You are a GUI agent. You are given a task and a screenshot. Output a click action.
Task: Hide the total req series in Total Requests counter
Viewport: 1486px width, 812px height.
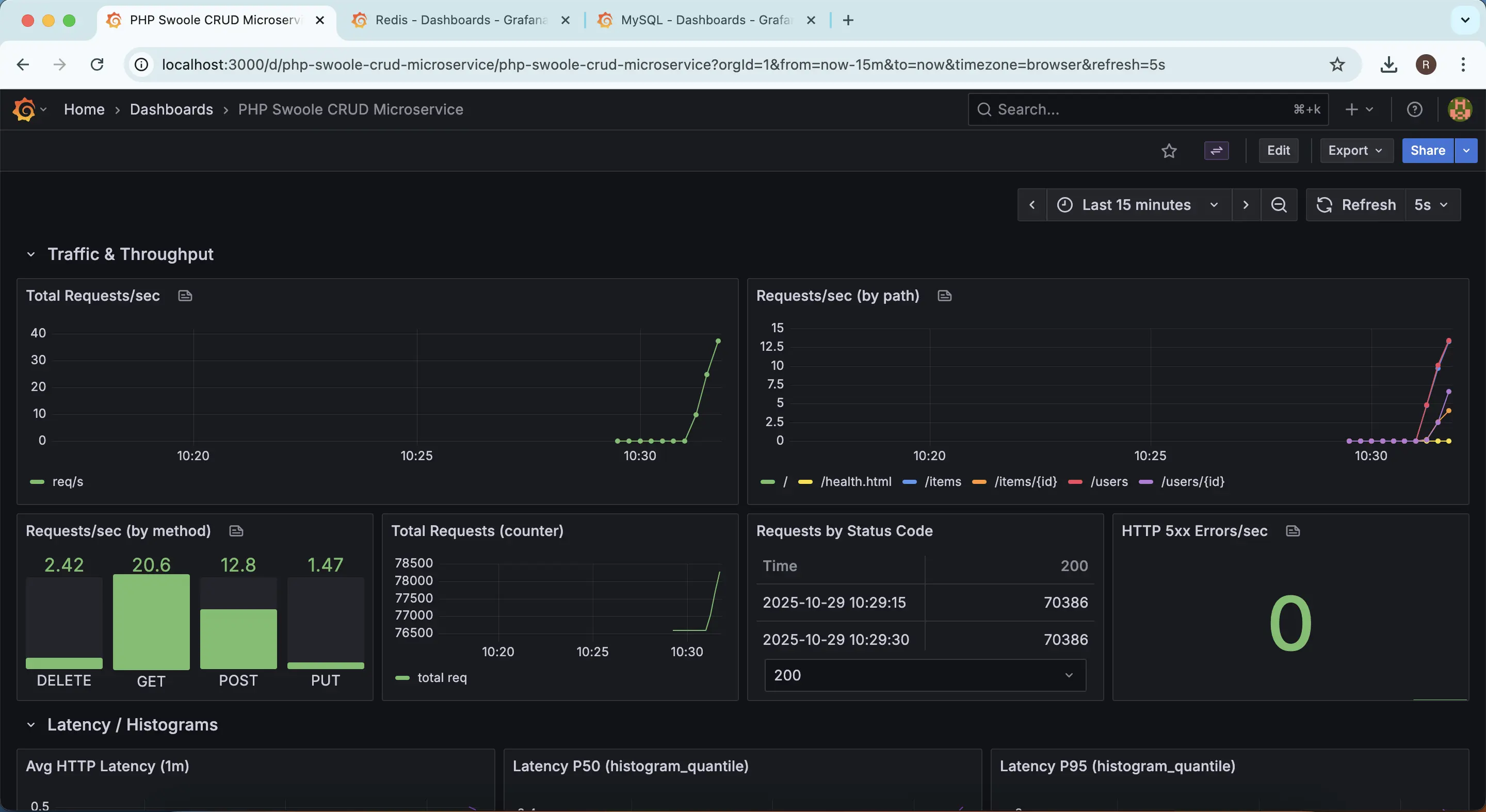(443, 677)
